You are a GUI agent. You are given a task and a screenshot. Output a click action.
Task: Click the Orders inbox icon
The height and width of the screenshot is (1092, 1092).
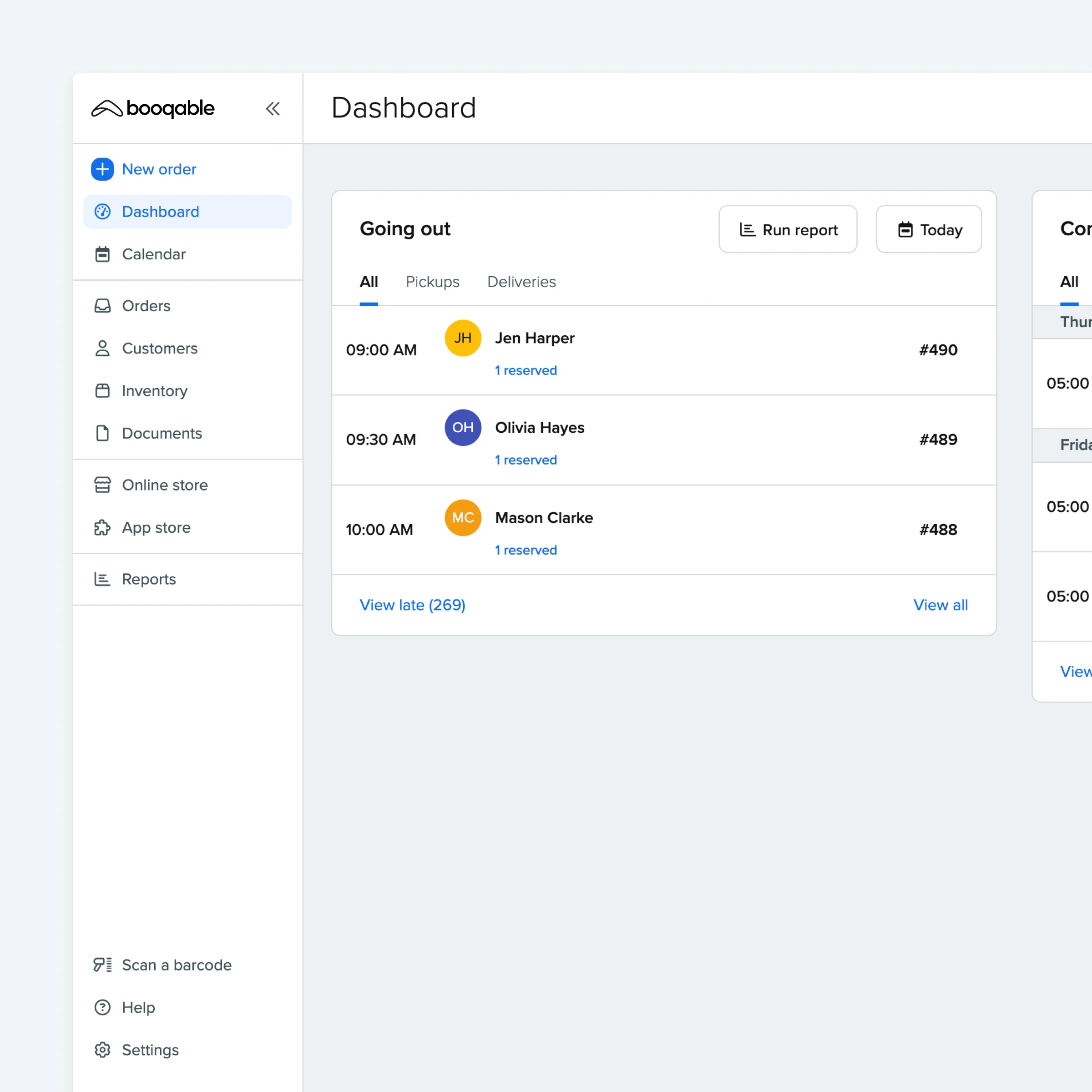pos(102,306)
